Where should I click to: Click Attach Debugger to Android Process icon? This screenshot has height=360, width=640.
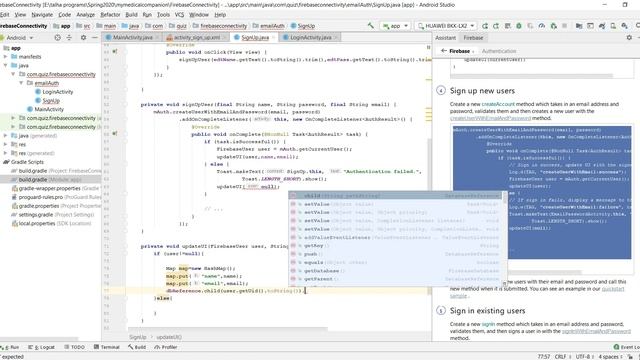coord(553,26)
